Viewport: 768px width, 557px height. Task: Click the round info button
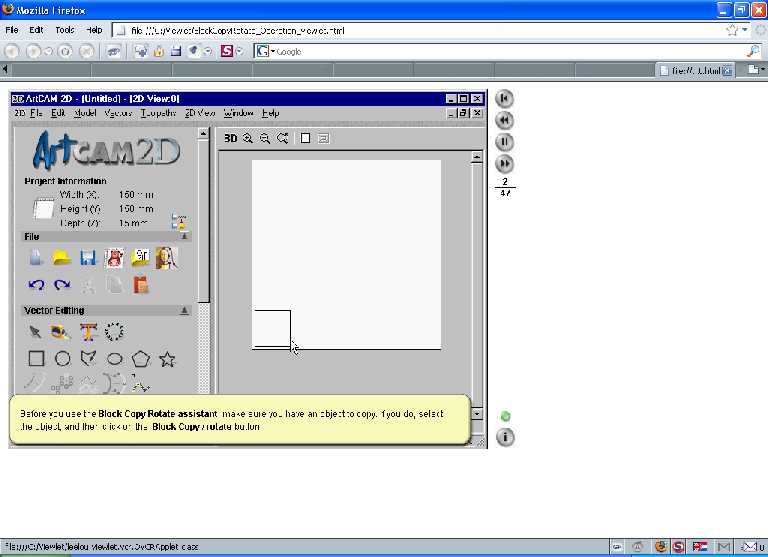[x=505, y=436]
